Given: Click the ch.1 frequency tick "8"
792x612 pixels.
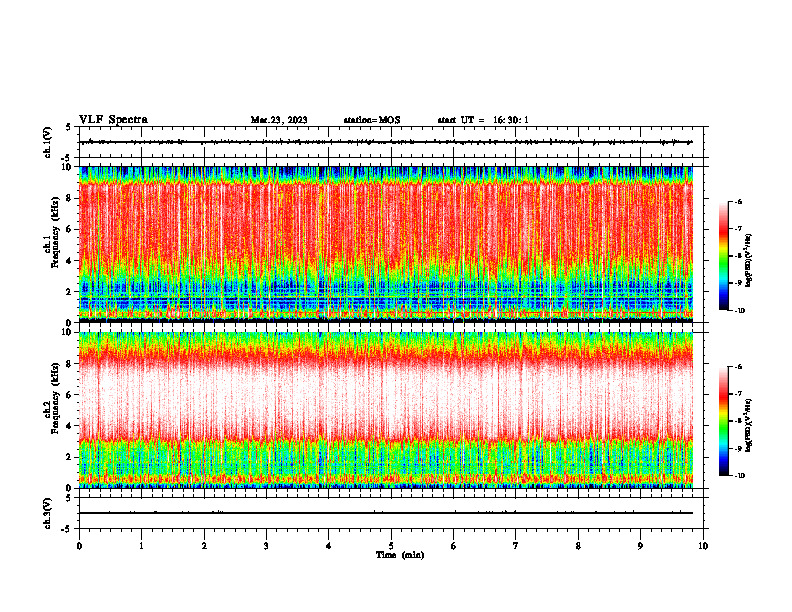Looking at the screenshot, I should 70,198.
